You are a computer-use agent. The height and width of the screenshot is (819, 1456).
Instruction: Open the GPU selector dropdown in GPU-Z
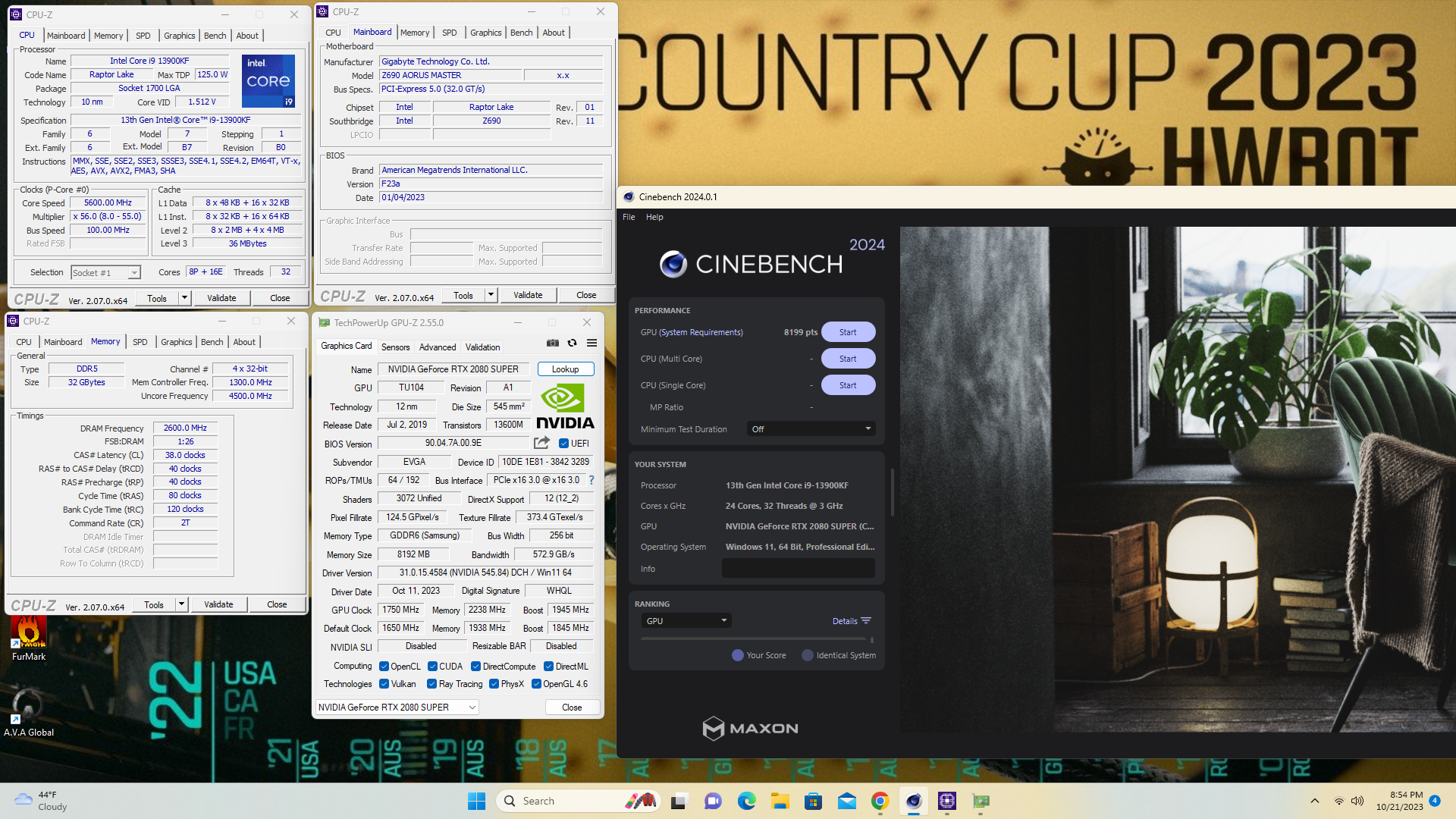(397, 708)
